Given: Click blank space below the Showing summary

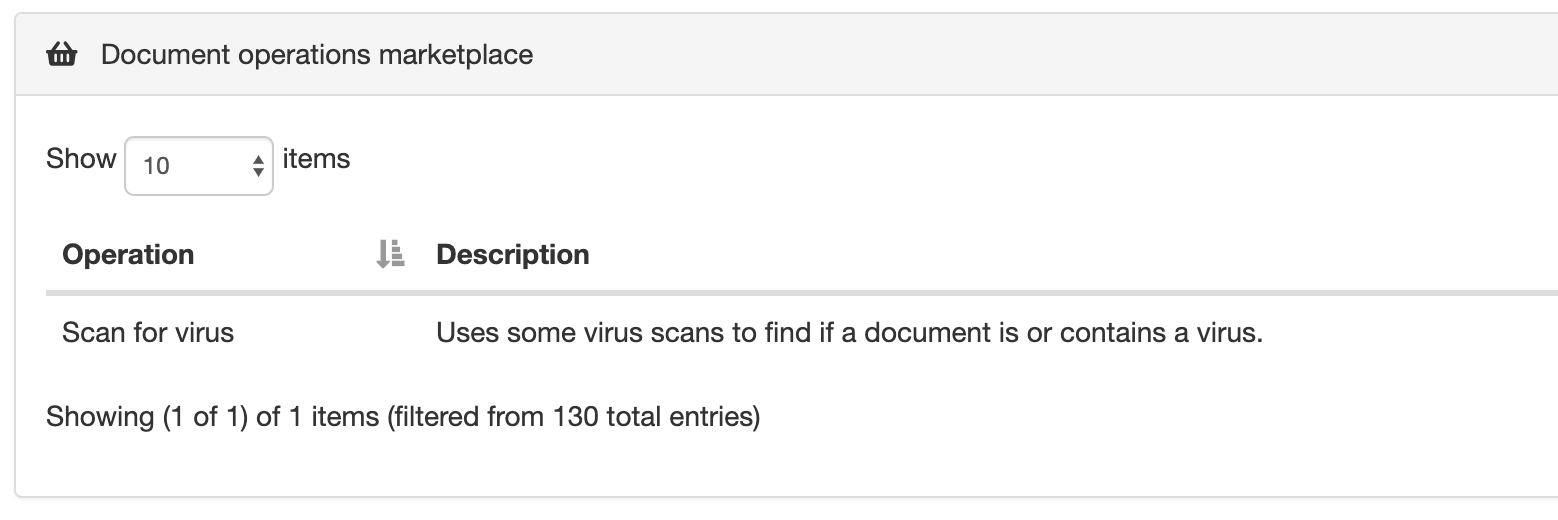Looking at the screenshot, I should pos(400,465).
